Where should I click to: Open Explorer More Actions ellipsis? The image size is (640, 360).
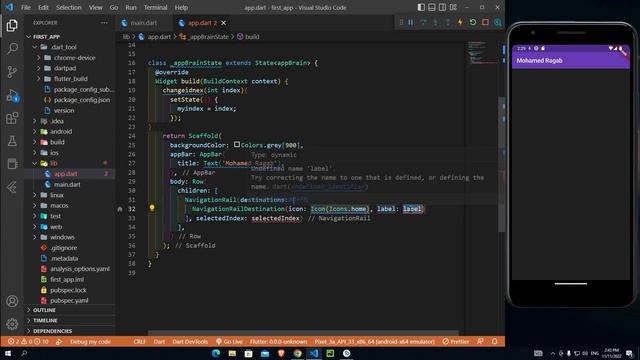click(x=104, y=23)
